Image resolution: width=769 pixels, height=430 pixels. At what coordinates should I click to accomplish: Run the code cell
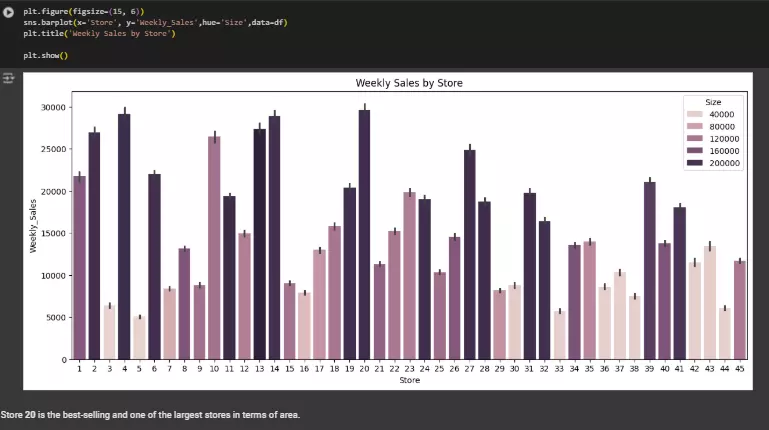(x=10, y=11)
